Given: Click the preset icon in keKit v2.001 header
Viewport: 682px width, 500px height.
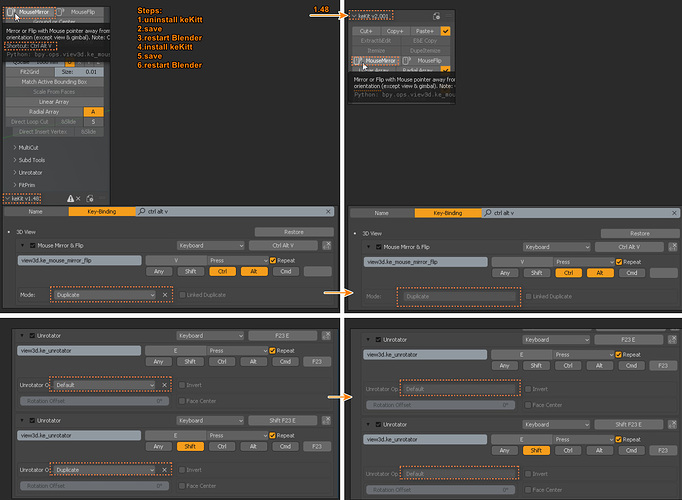Looking at the screenshot, I should tap(436, 16).
